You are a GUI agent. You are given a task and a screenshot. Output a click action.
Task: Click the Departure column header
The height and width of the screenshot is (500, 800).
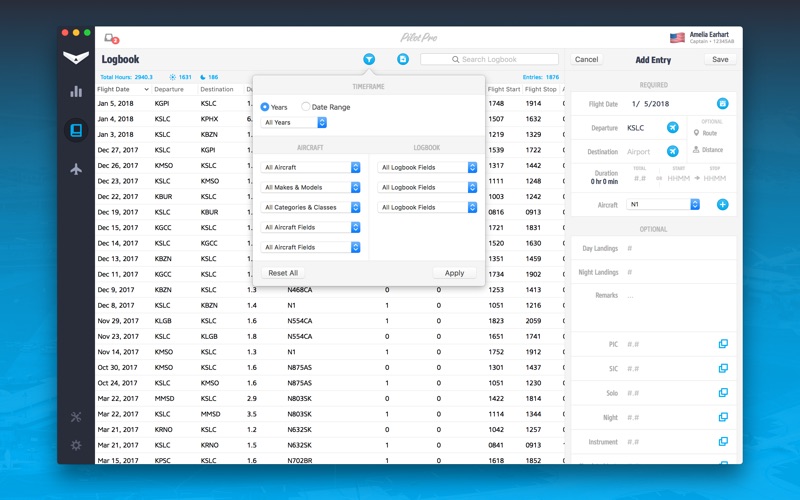pyautogui.click(x=174, y=89)
